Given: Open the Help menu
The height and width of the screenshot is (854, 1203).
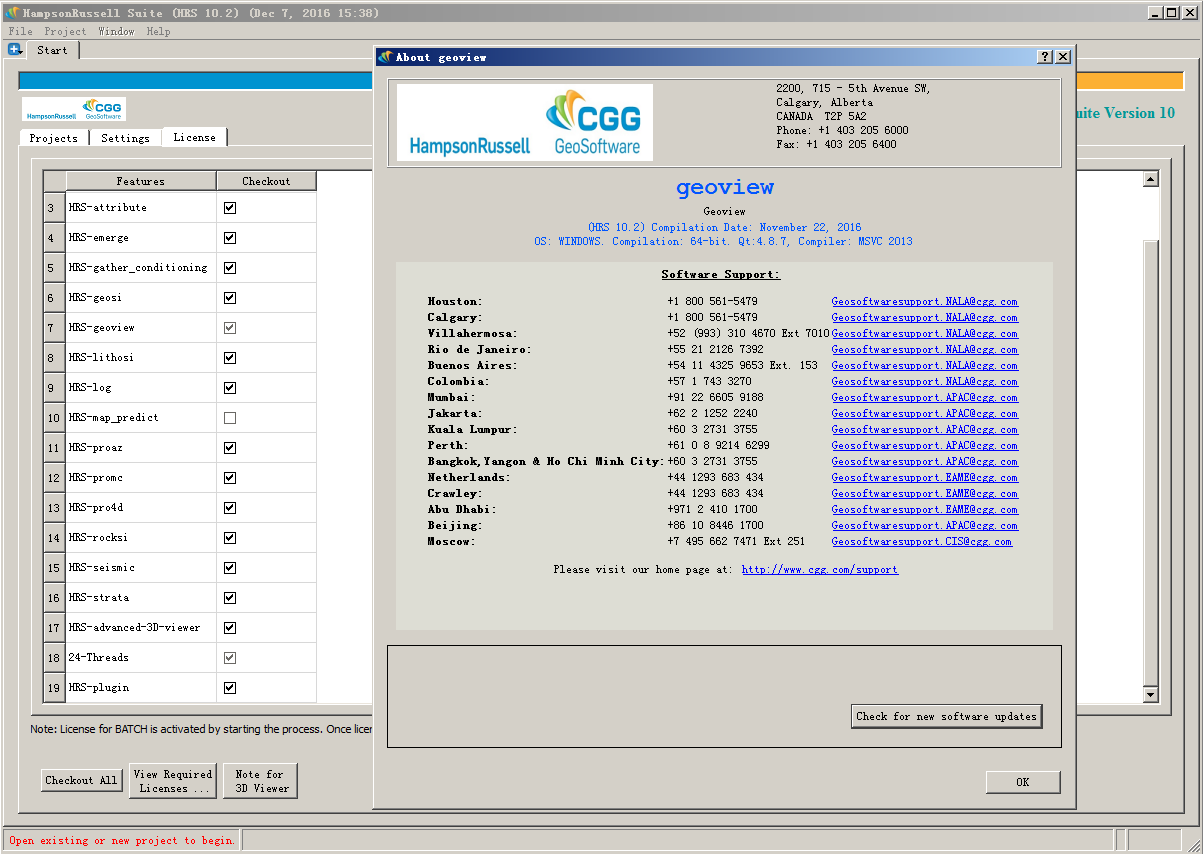Looking at the screenshot, I should click(158, 32).
